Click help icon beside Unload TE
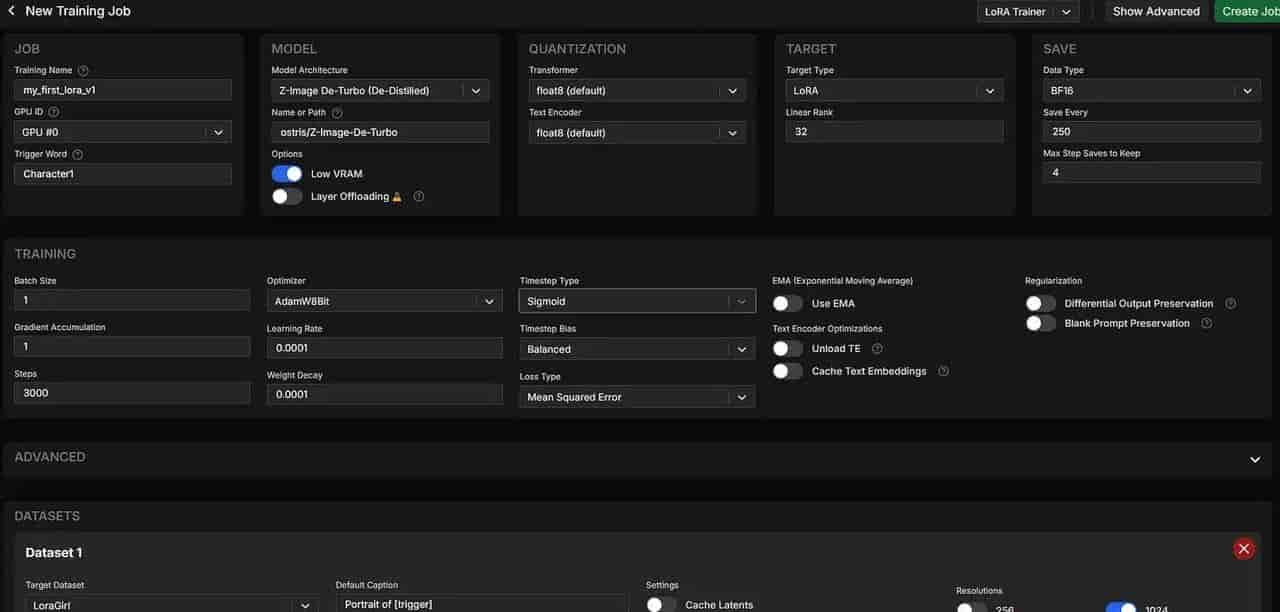Screen dimensions: 1280x612 pyautogui.click(x=877, y=349)
